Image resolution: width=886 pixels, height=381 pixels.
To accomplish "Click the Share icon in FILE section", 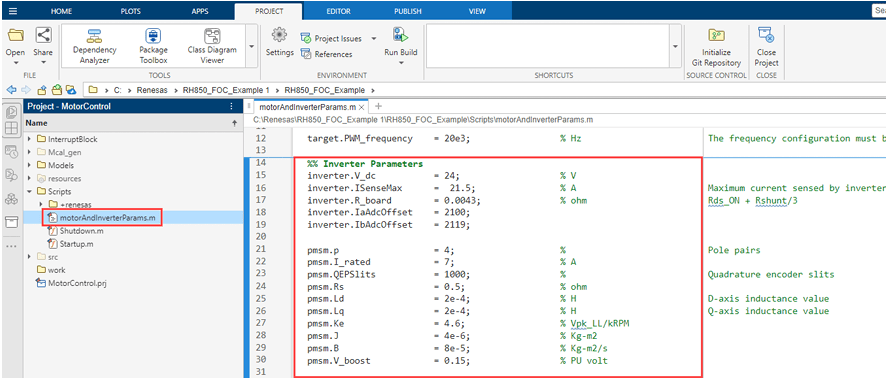I will point(43,36).
